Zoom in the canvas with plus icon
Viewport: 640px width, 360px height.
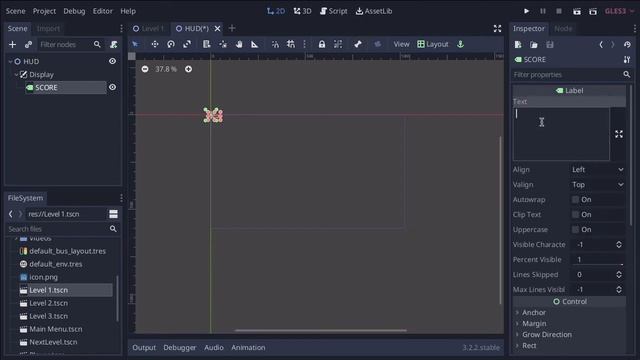click(188, 69)
